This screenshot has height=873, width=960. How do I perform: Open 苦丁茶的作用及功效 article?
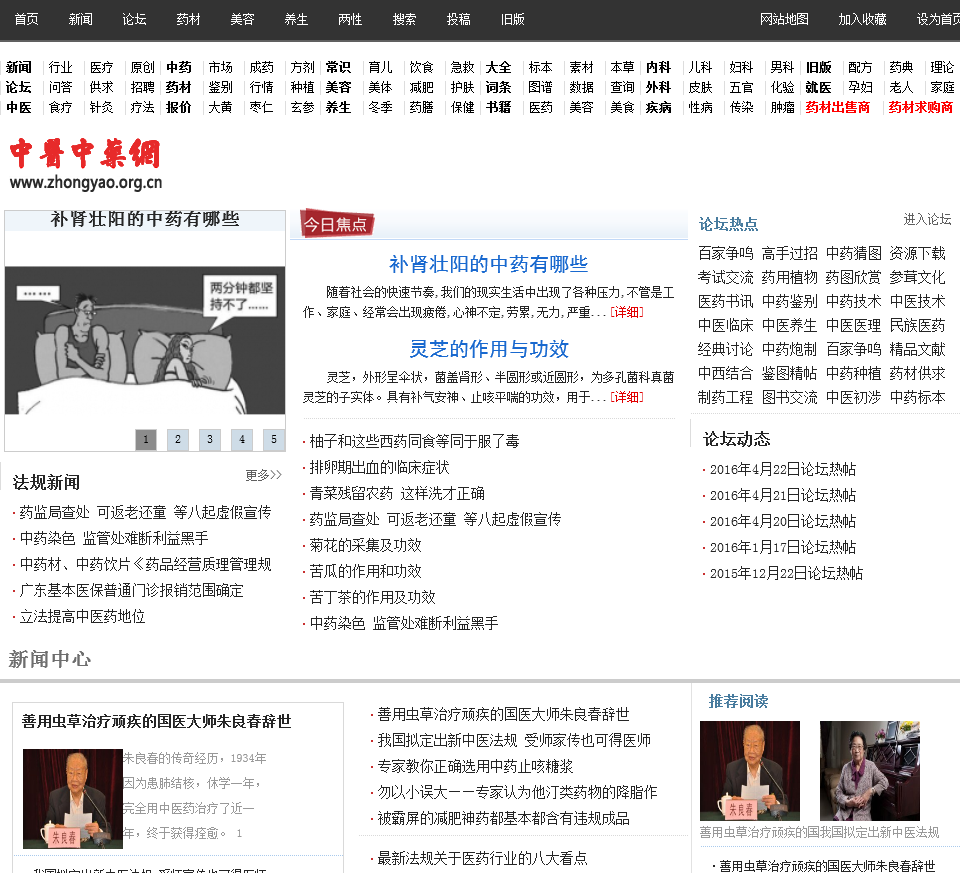(x=372, y=597)
